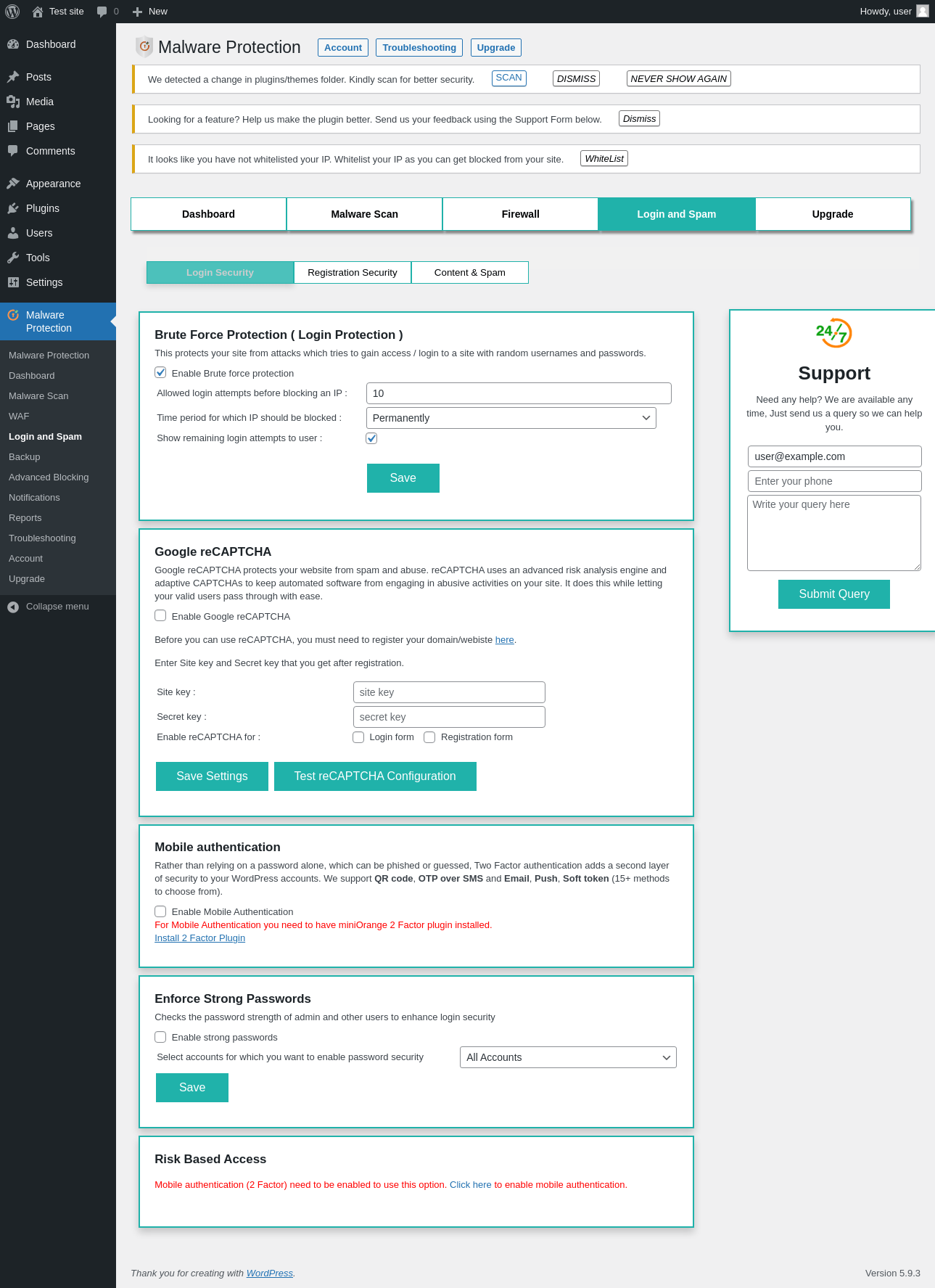The height and width of the screenshot is (1288, 935).
Task: Select the Login Security sub-tab
Action: [220, 273]
